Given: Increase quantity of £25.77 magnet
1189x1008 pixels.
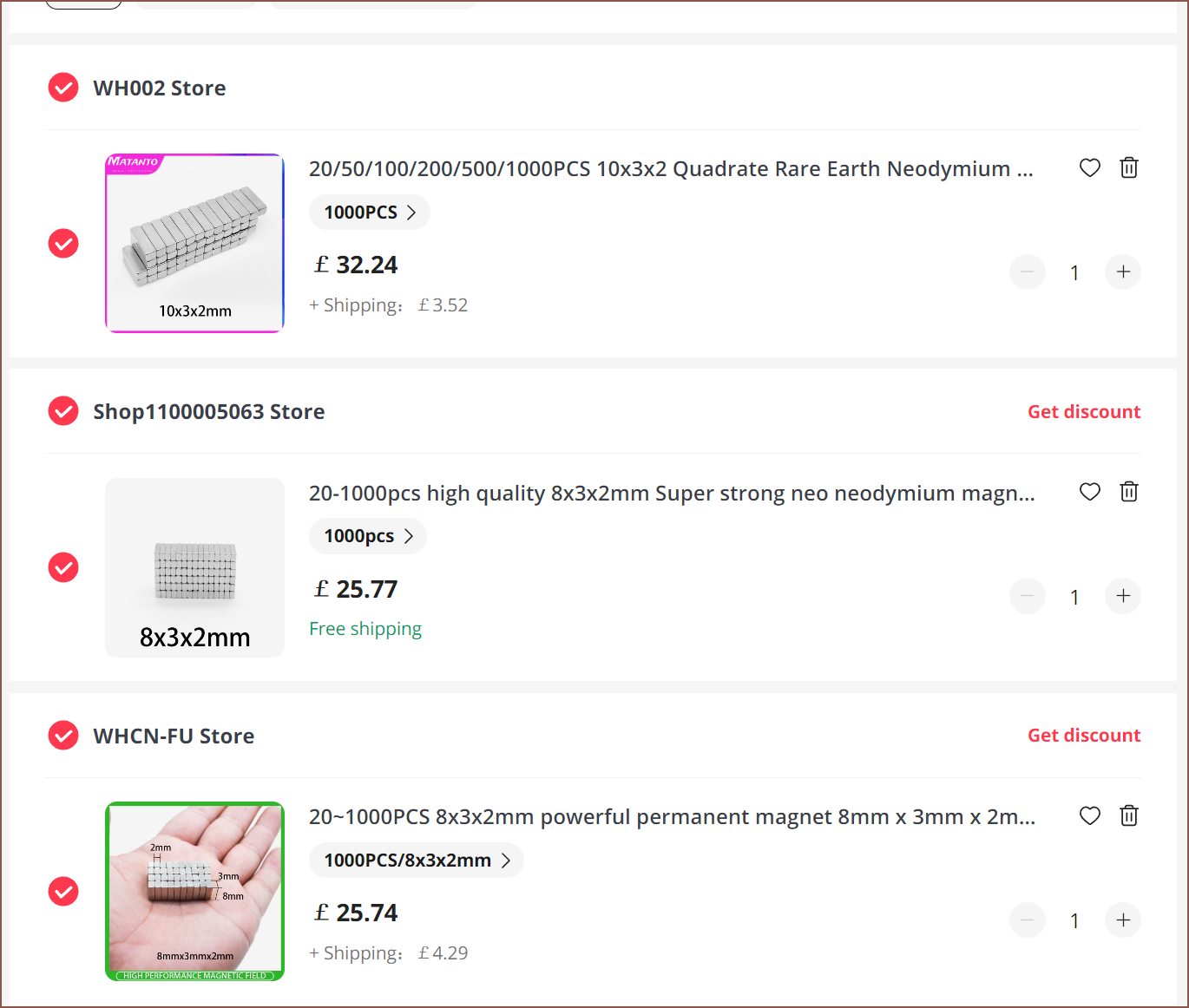Looking at the screenshot, I should [1123, 596].
